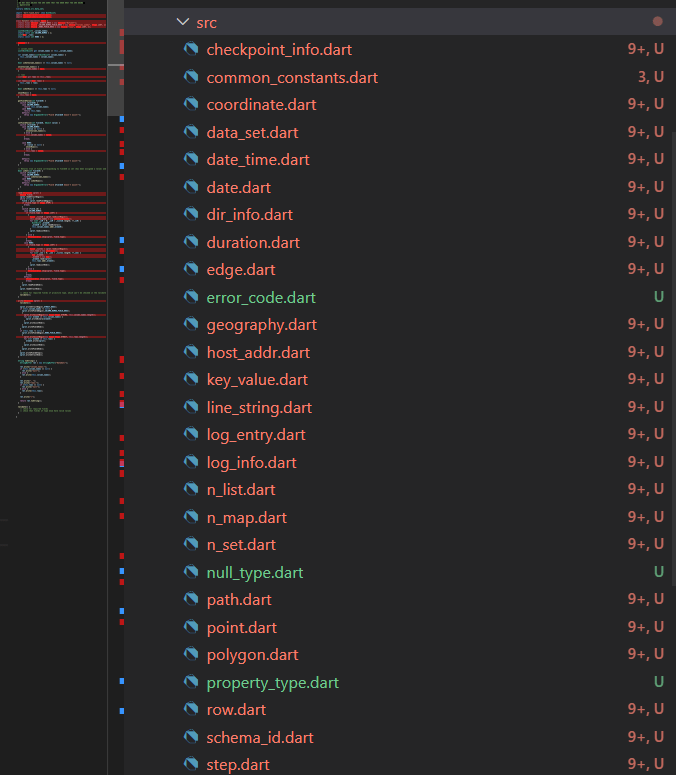Open log_info.dart file

[252, 462]
